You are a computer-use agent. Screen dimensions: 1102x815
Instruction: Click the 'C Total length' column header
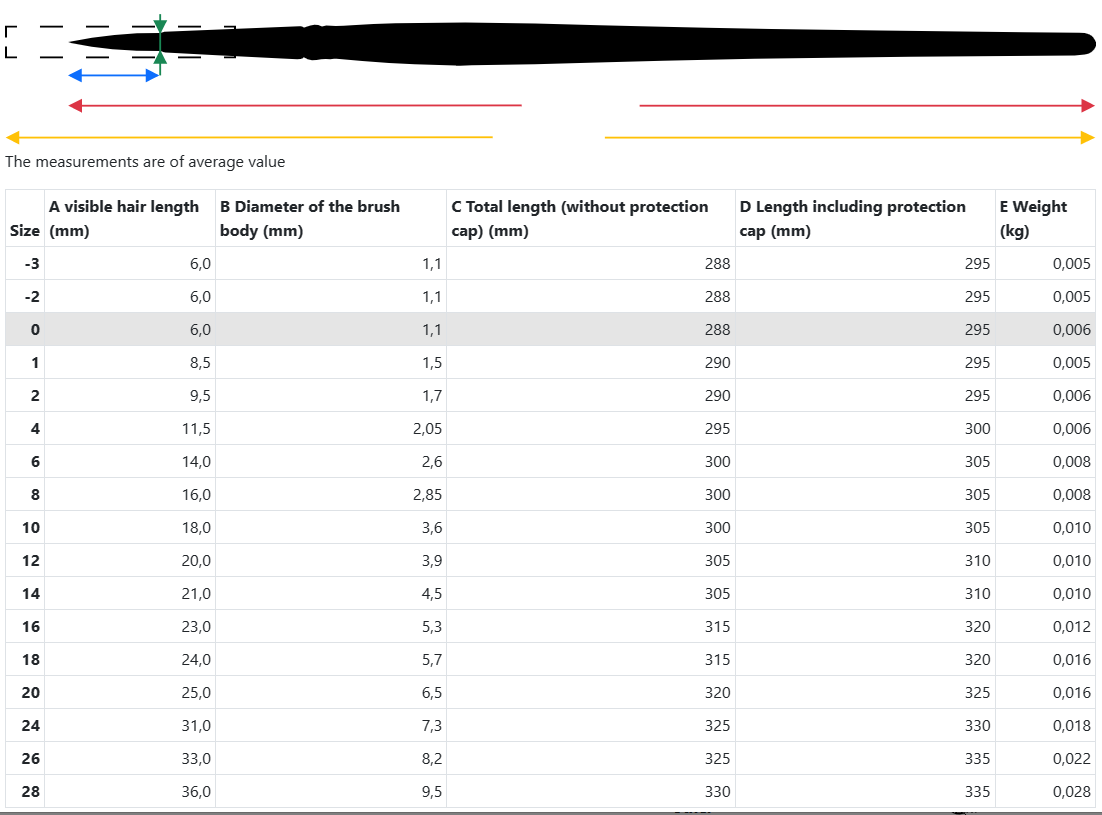590,219
